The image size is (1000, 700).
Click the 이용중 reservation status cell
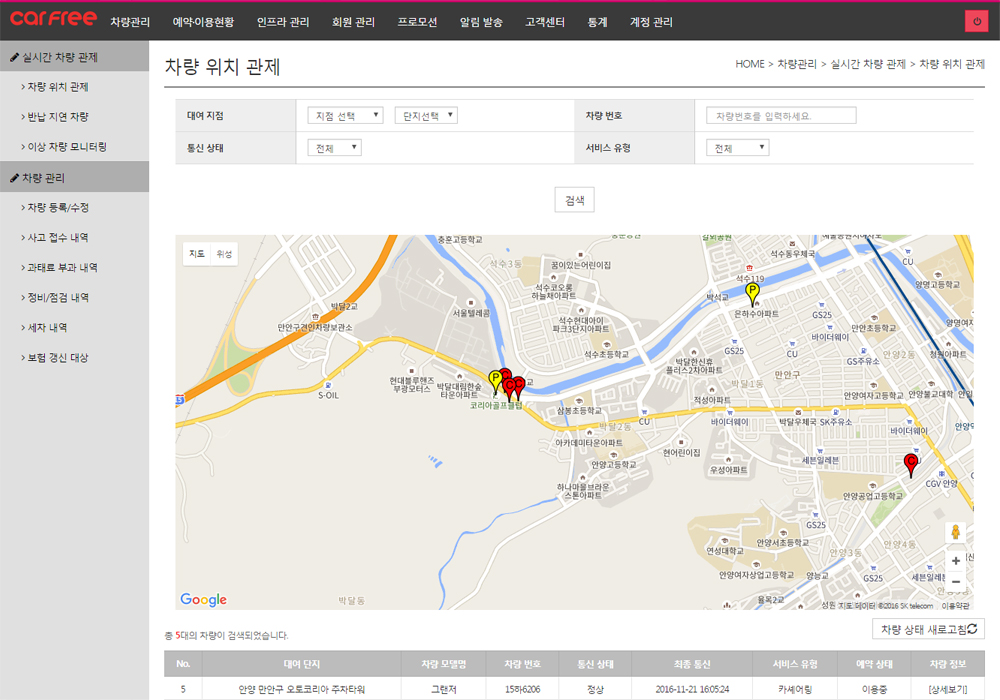[874, 689]
